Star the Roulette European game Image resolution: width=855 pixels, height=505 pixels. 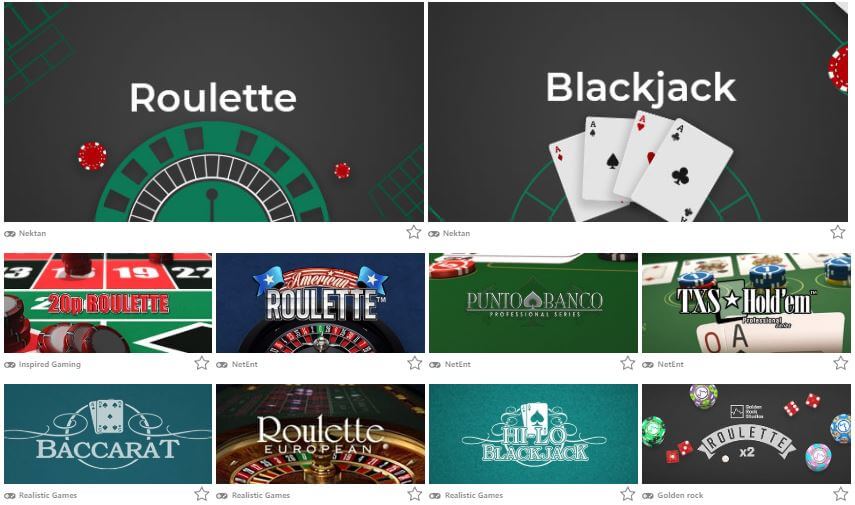click(415, 495)
